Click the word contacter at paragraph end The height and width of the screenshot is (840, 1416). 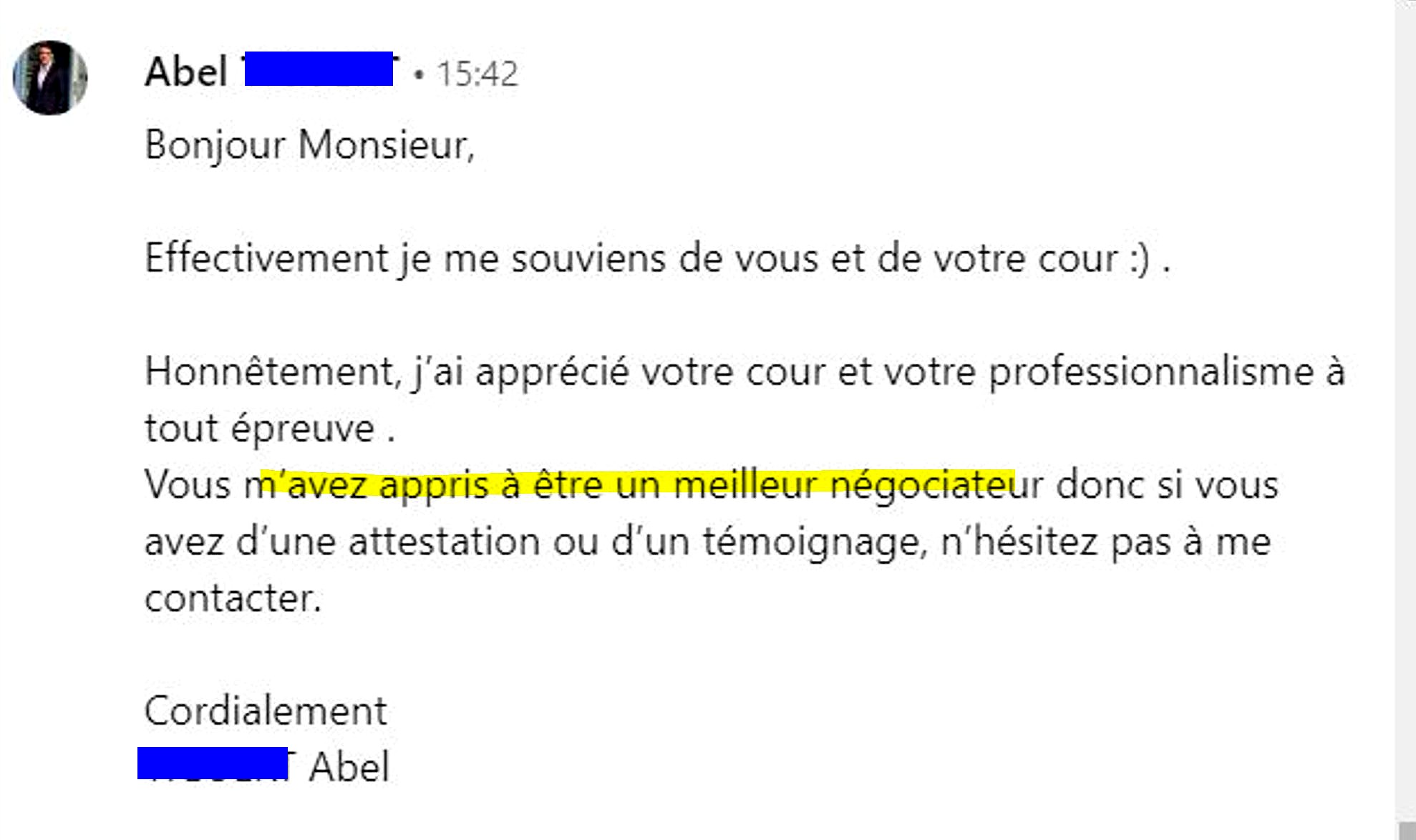coord(233,598)
